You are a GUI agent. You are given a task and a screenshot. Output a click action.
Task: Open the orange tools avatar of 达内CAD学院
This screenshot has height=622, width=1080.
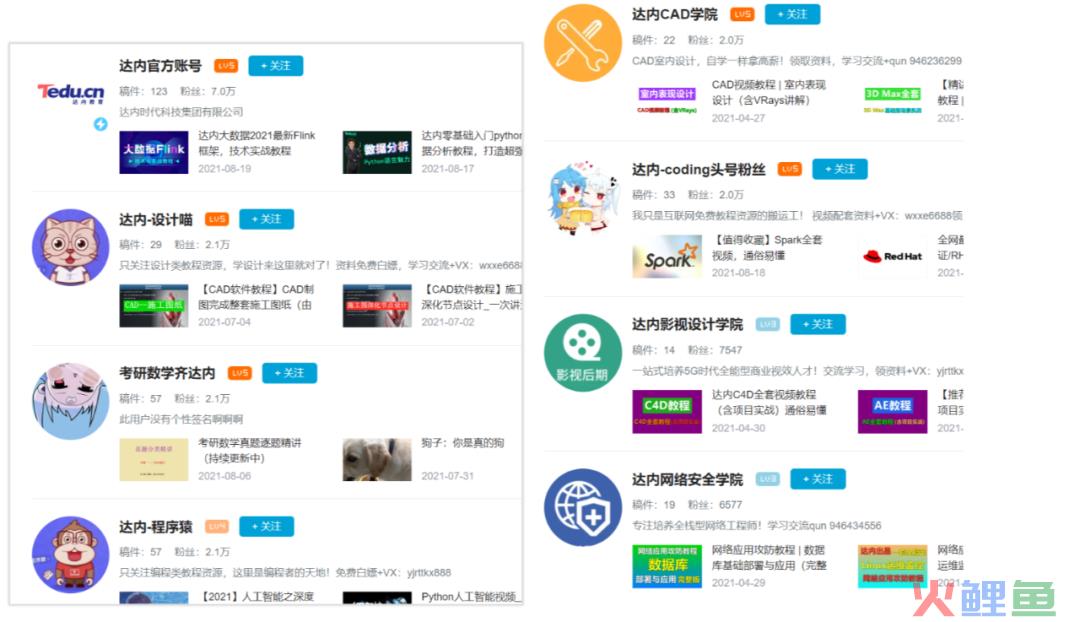583,43
